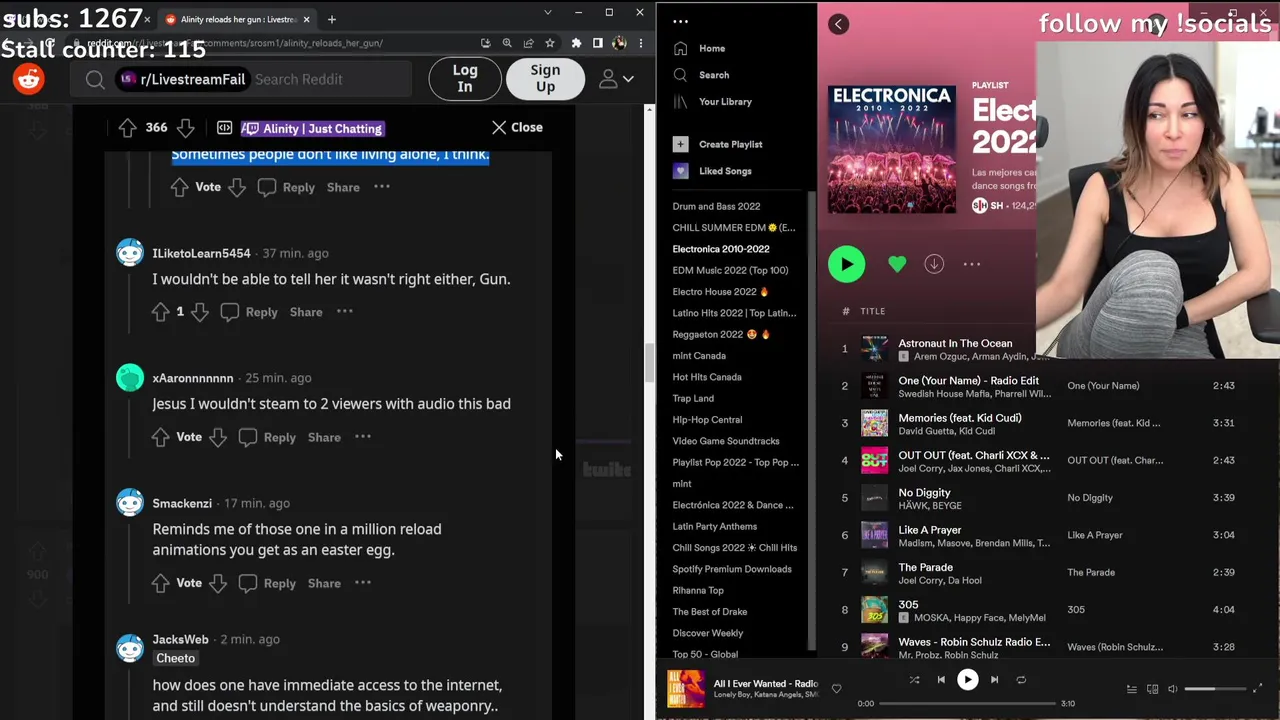Open the Electronica playlist cover image
This screenshot has height=720, width=1280.
click(892, 149)
